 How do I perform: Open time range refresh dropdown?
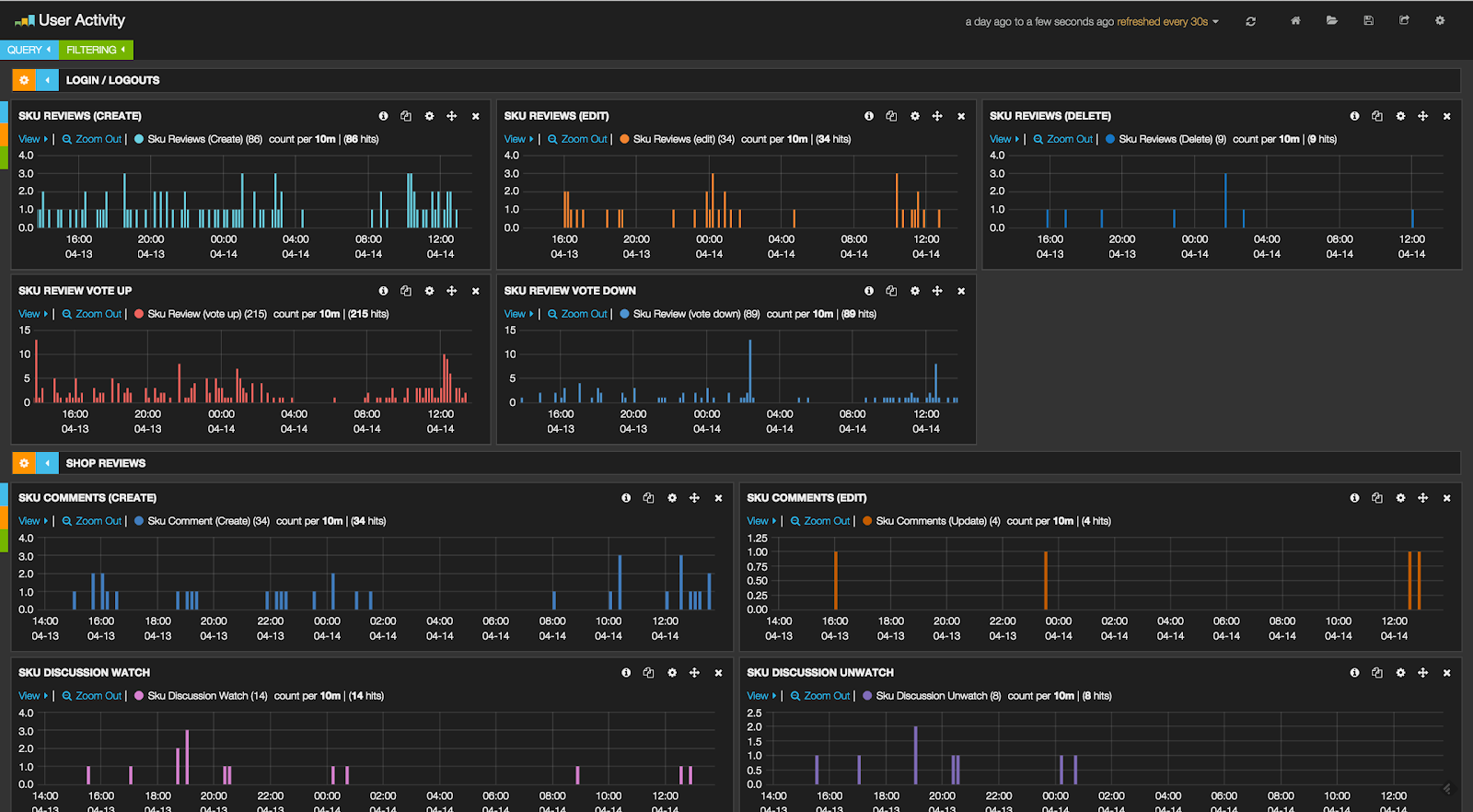[1092, 21]
